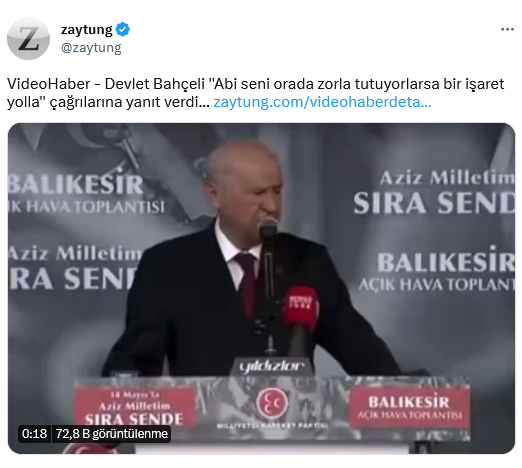Click the "72,8 B görüntülenme" view count

(111, 434)
